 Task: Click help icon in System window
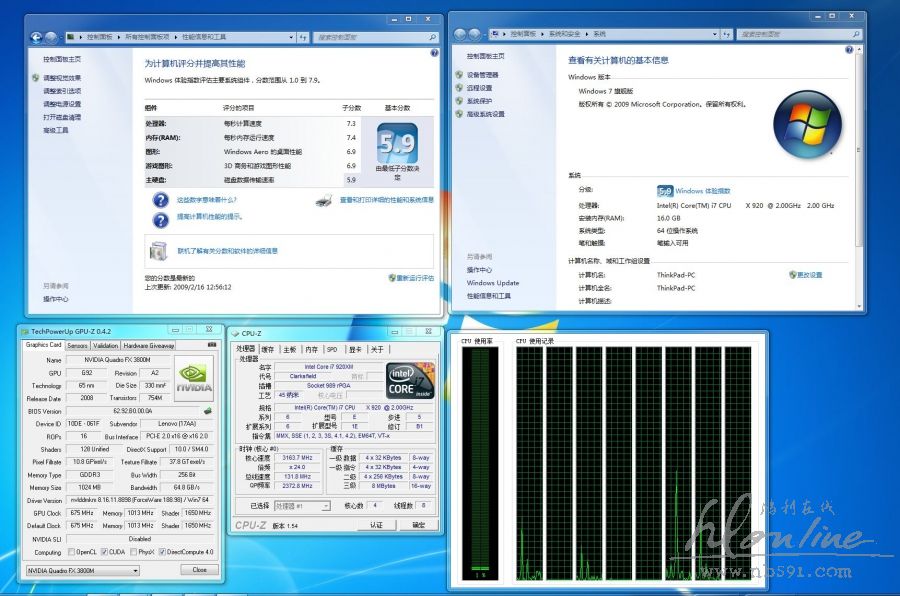pos(850,51)
